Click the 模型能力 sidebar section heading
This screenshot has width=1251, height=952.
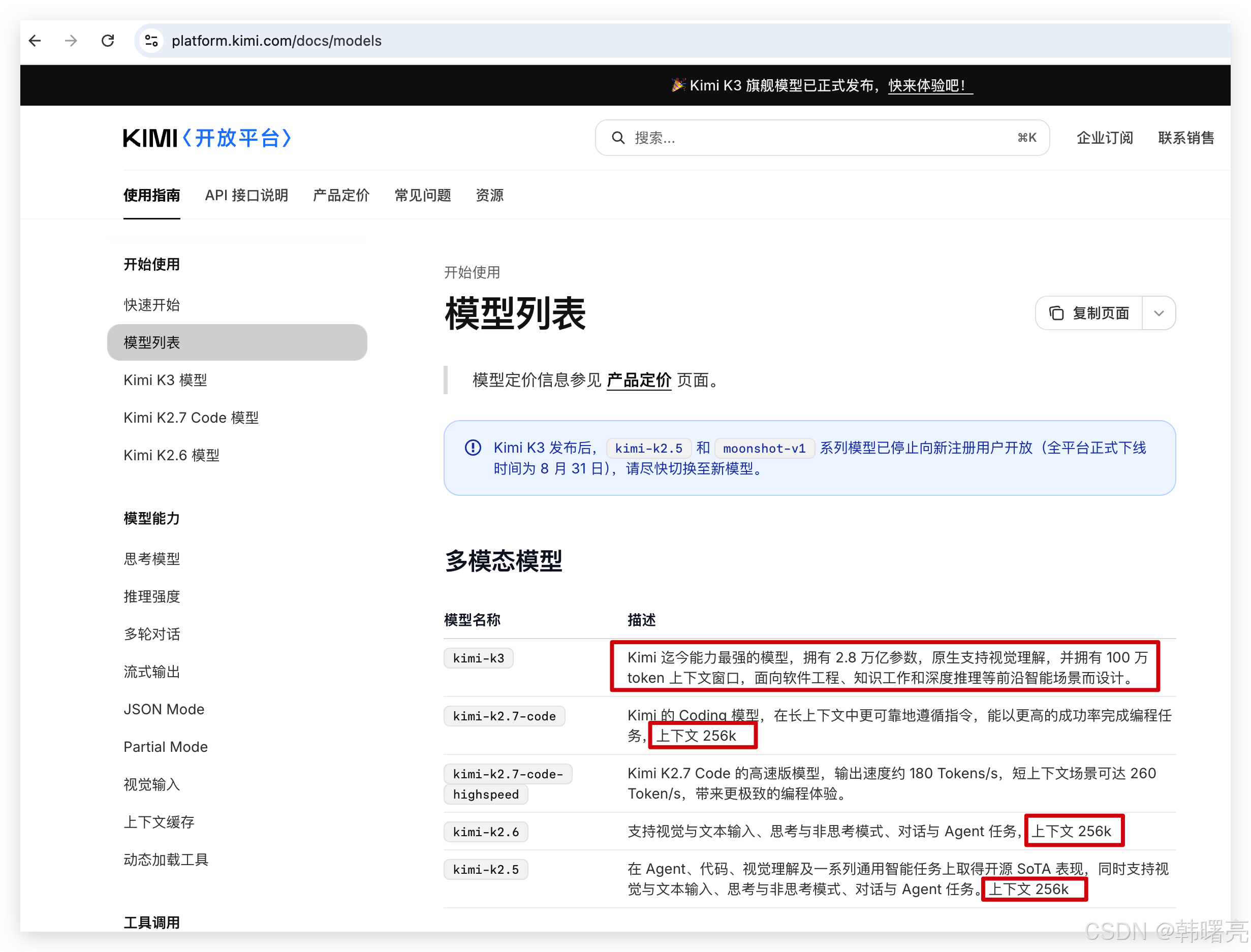[x=151, y=518]
